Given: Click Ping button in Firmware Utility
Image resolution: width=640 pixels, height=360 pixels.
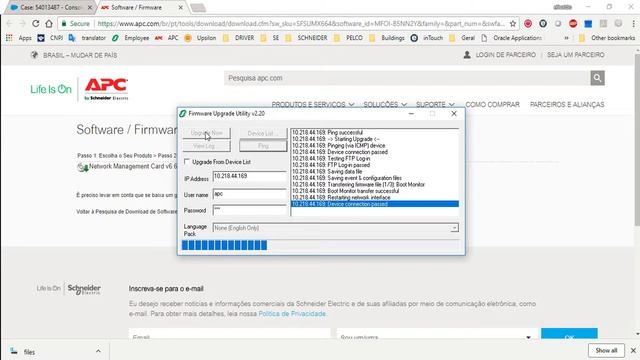Looking at the screenshot, I should tap(263, 146).
